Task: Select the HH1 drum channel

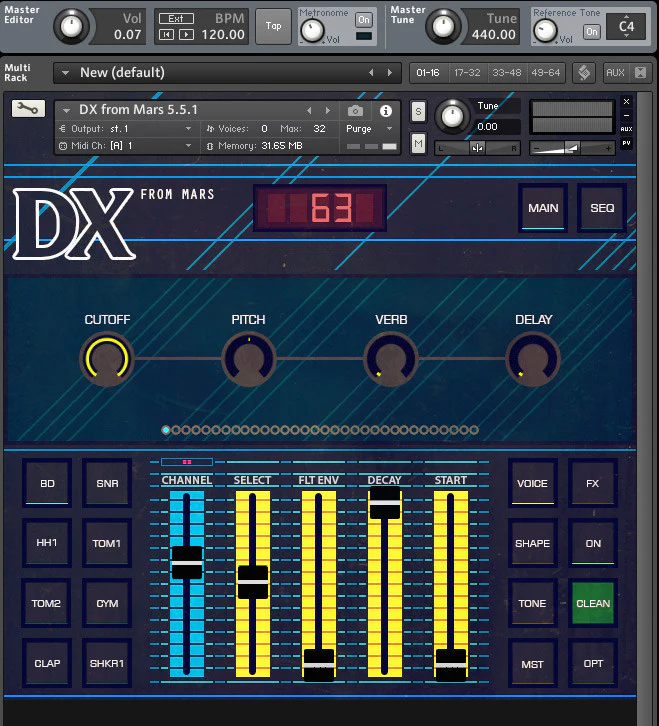Action: [x=47, y=543]
